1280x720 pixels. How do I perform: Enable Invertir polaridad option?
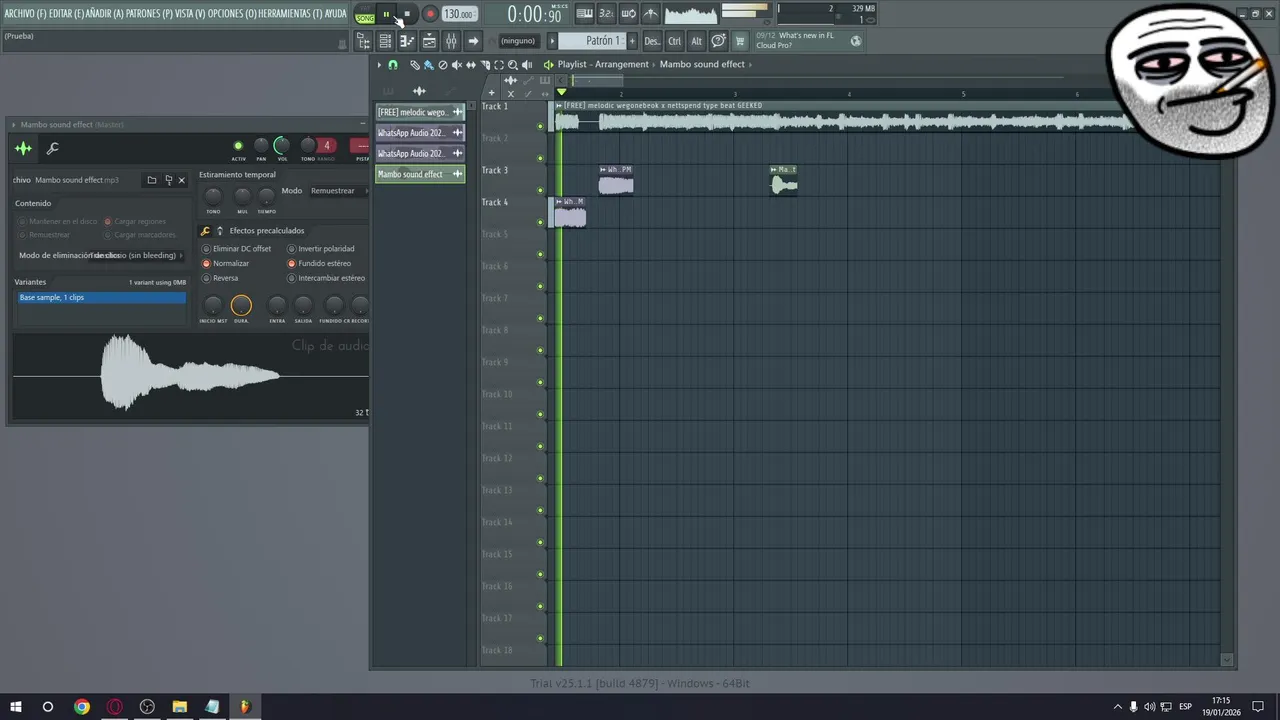coord(321,249)
